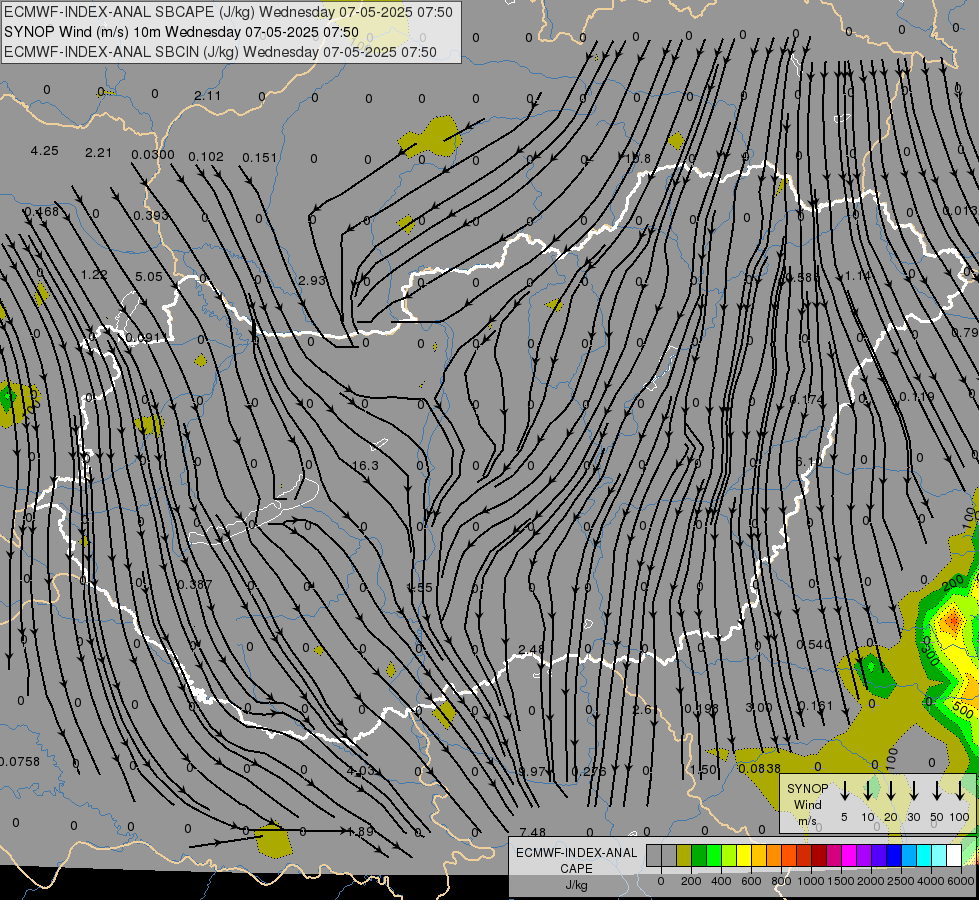Click the 800 tick label on CAPE scale
Screen dimensions: 979x900
(781, 881)
